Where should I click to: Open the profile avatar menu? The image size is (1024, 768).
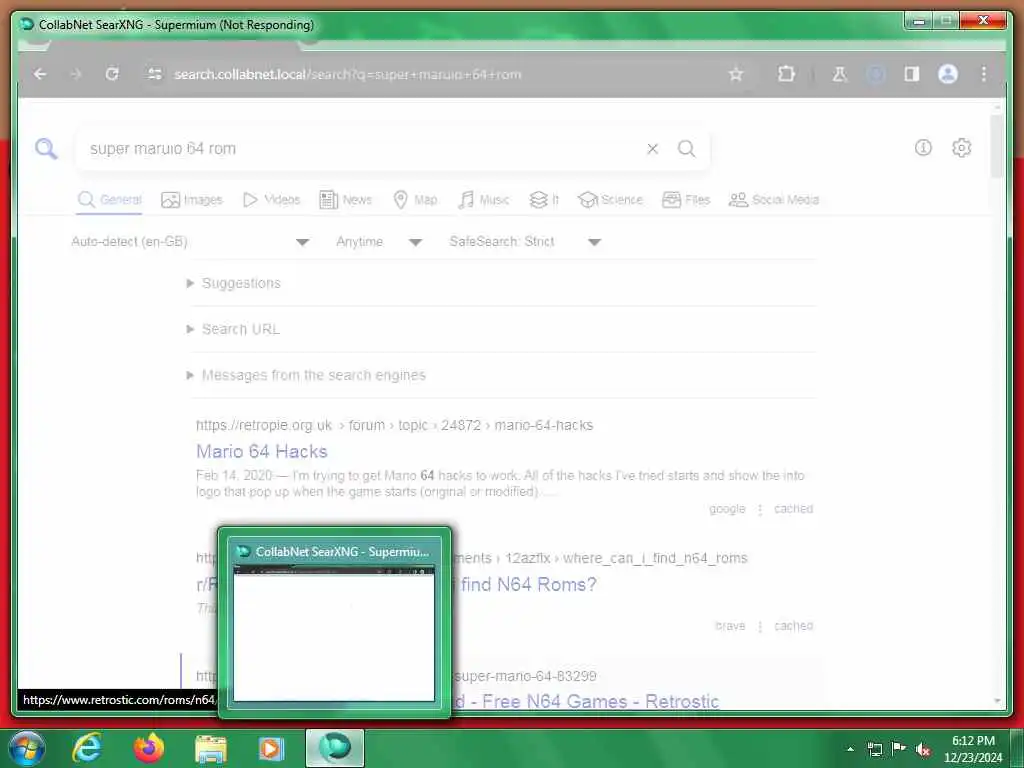(x=948, y=74)
